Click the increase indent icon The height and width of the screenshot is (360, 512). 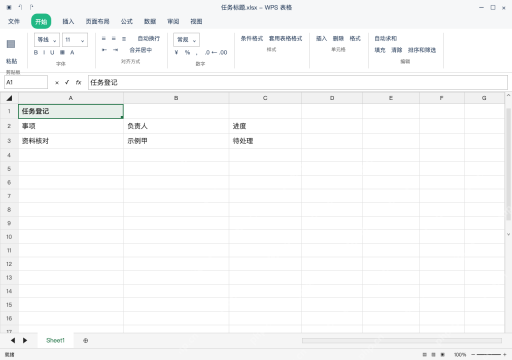coord(115,50)
